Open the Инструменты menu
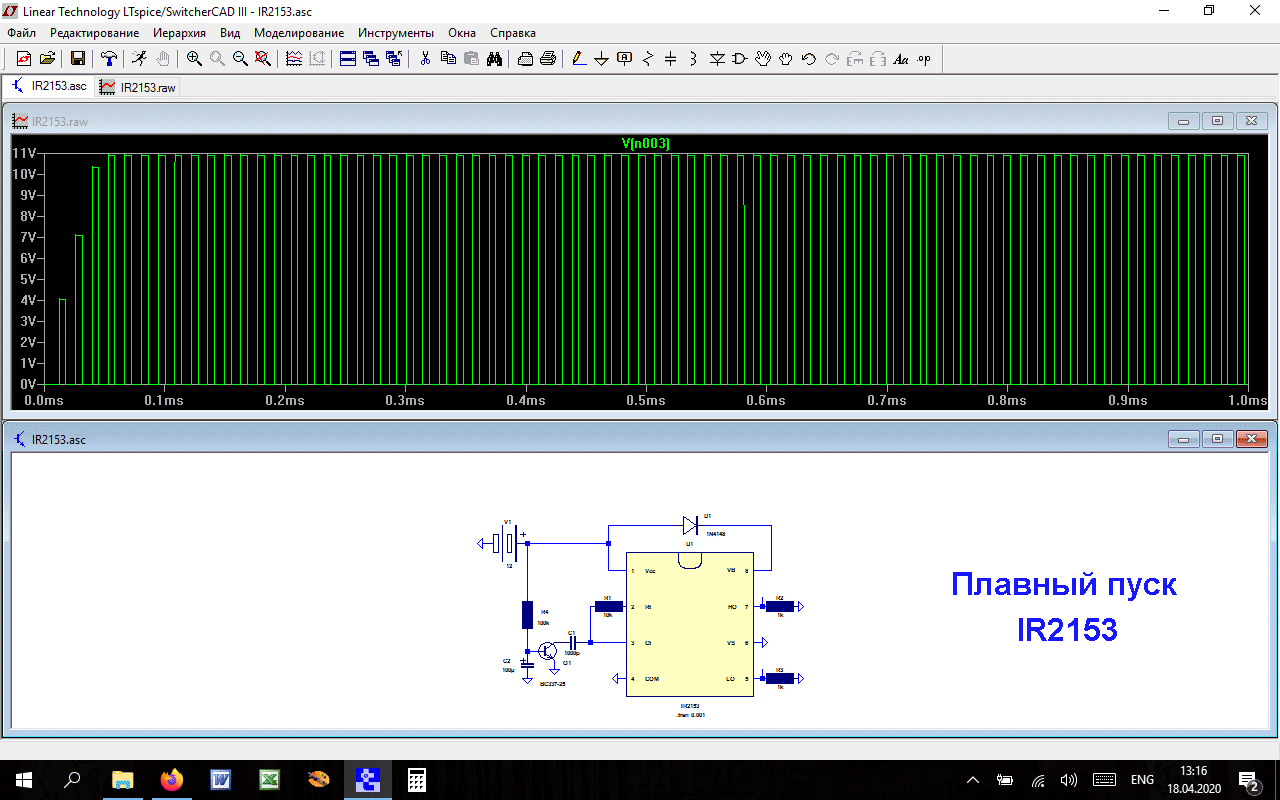Image resolution: width=1280 pixels, height=800 pixels. pos(395,33)
